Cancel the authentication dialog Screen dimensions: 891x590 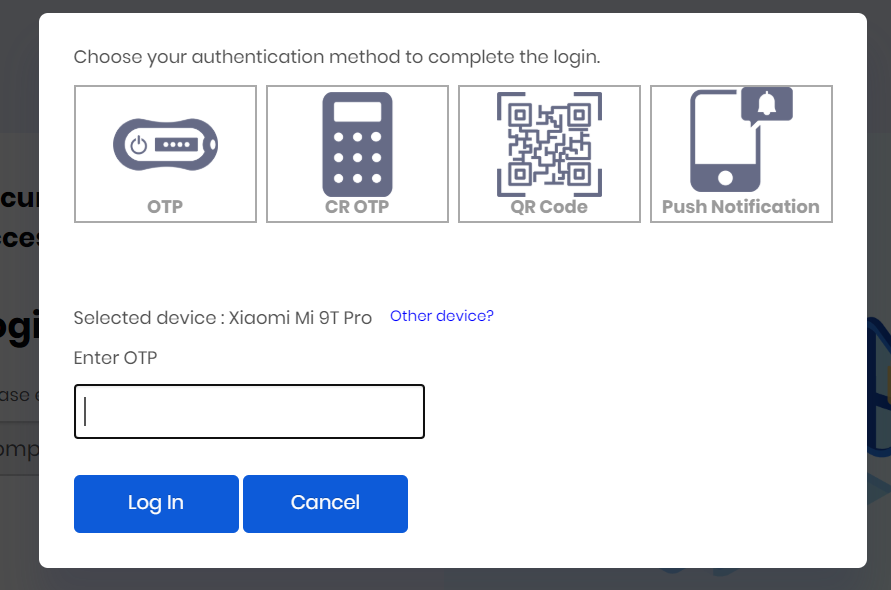pos(325,503)
